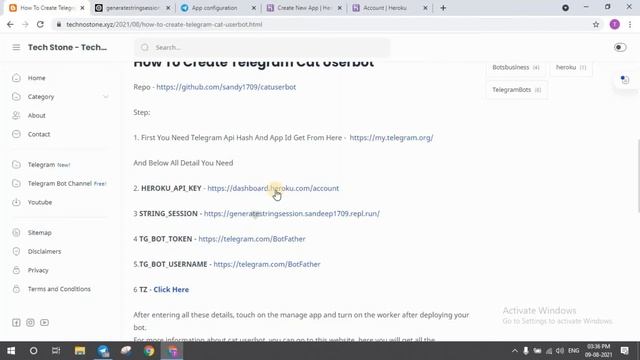Screen dimensions: 640x360
Task: Open Terms and Conditions sidebar item
Action: tap(59, 289)
